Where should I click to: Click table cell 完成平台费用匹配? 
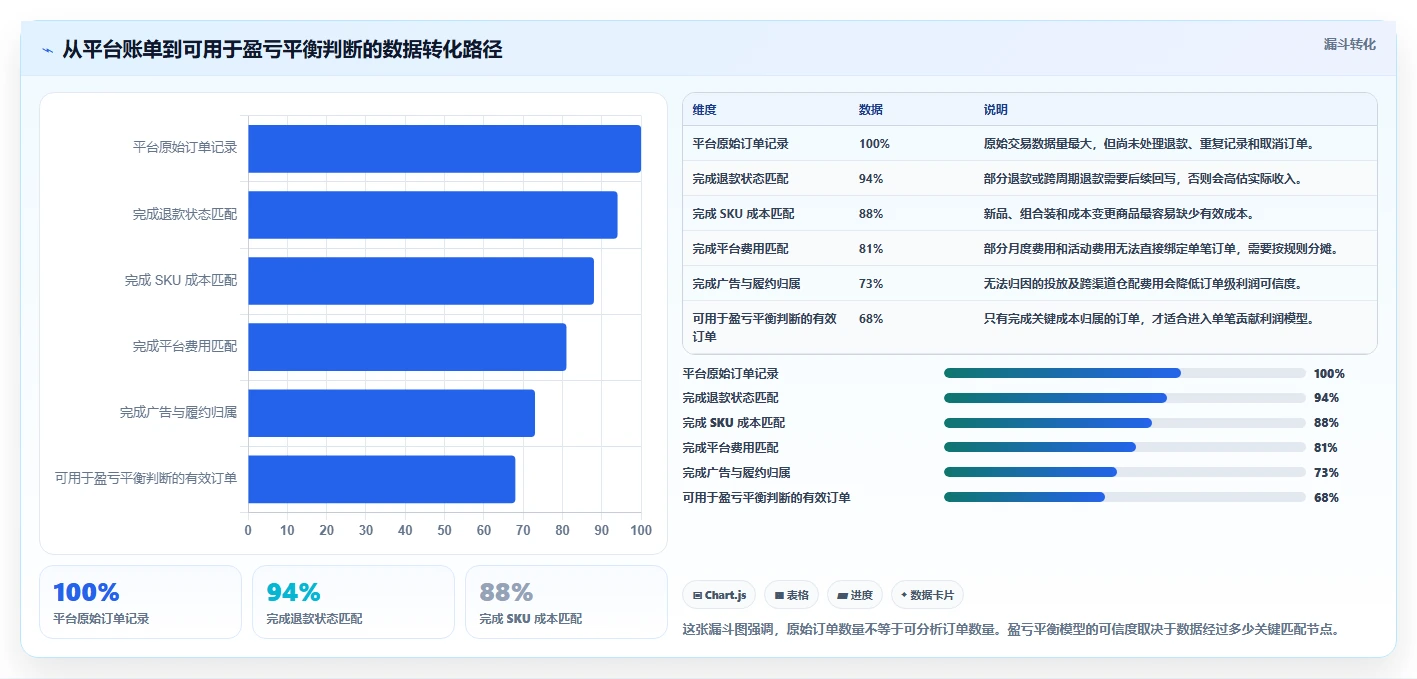tap(740, 249)
